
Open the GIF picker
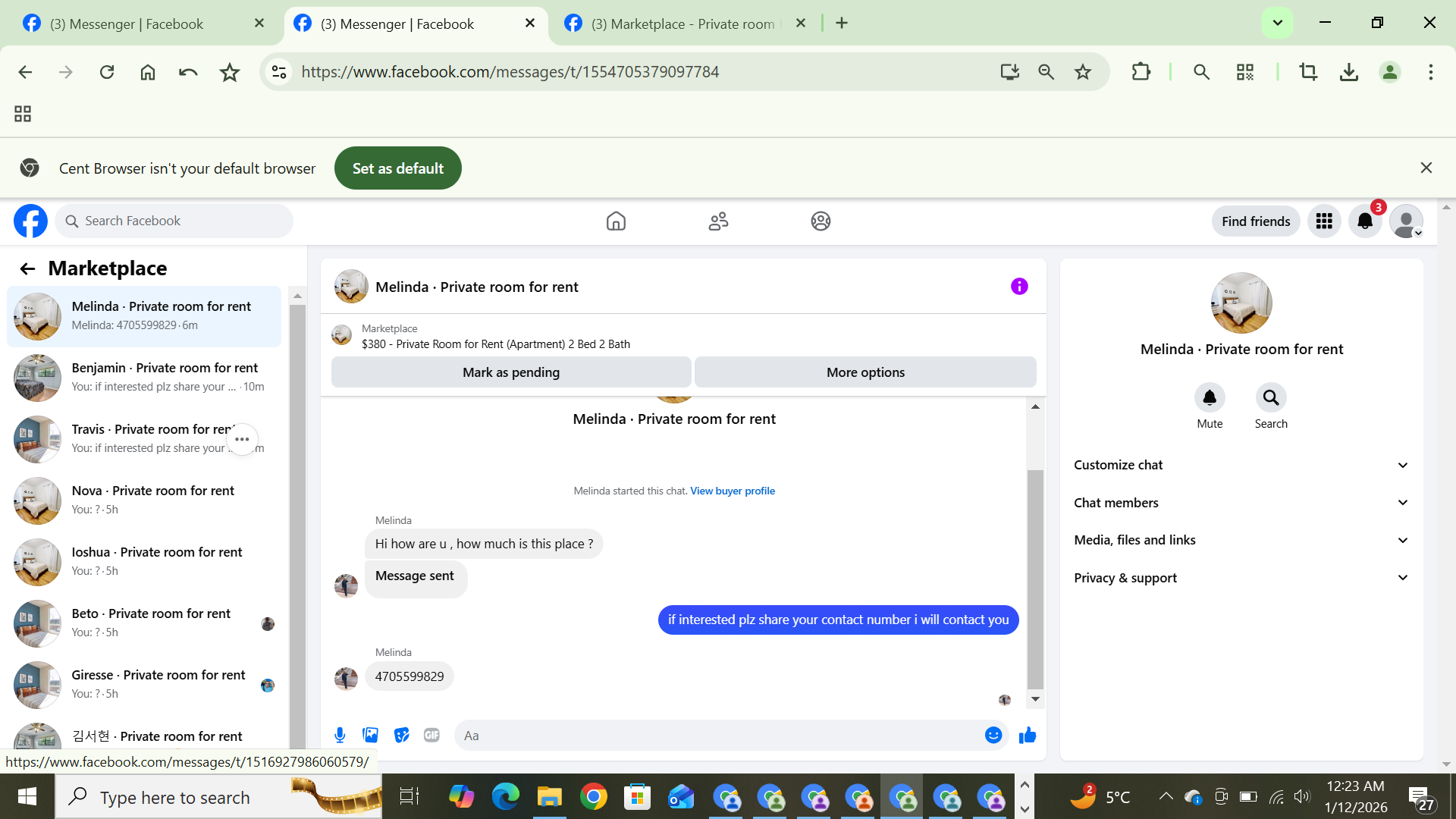(431, 735)
